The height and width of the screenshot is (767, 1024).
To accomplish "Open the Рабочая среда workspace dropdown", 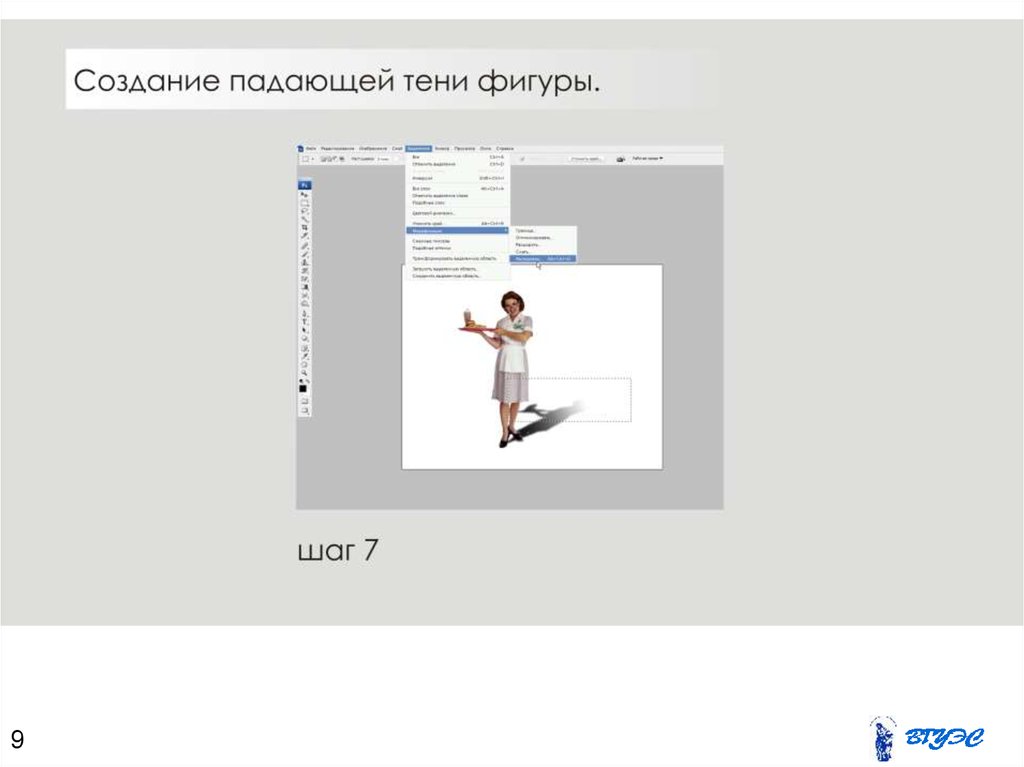I will 647,158.
